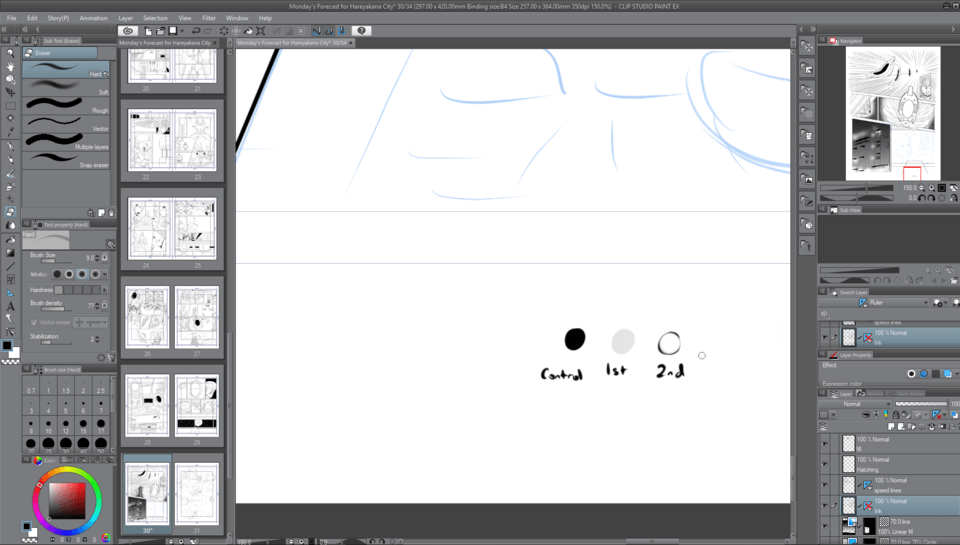
Task: Expand the Hardness options arrow
Action: pyautogui.click(x=105, y=290)
